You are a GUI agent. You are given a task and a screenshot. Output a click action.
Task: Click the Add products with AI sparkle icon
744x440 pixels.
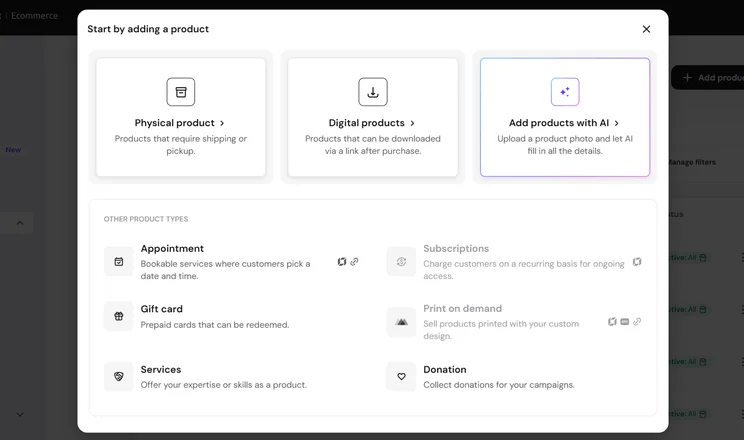[x=565, y=92]
